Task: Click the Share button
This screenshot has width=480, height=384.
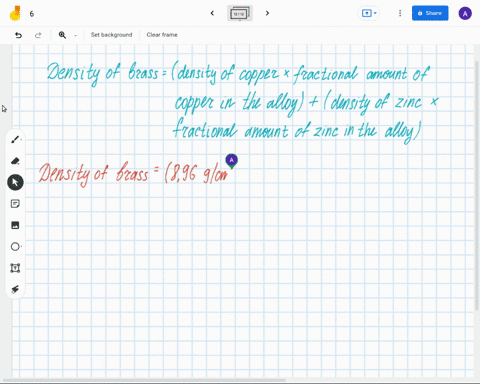Action: pos(430,13)
